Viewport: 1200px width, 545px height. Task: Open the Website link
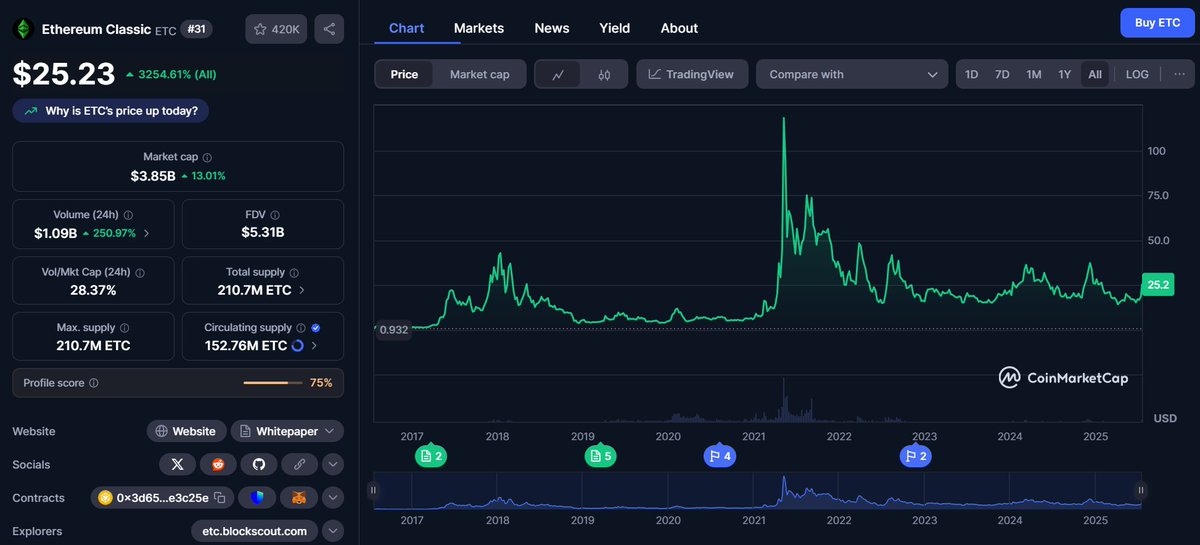pyautogui.click(x=186, y=431)
